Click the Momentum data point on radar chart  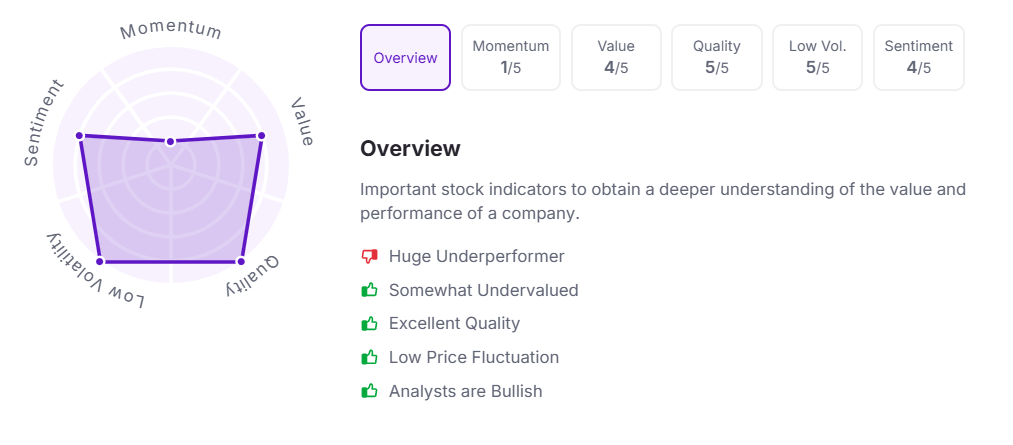[x=170, y=142]
